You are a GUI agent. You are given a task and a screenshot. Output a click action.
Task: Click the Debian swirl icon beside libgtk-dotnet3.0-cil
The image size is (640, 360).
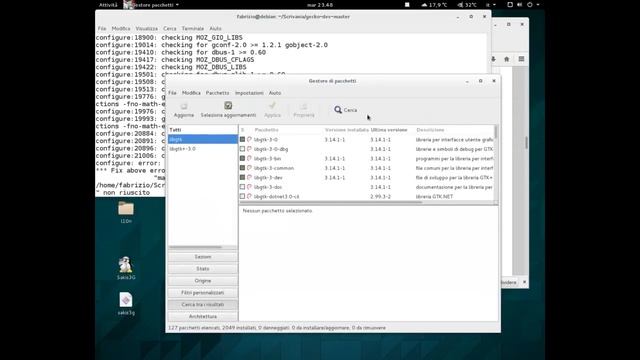[x=249, y=196]
